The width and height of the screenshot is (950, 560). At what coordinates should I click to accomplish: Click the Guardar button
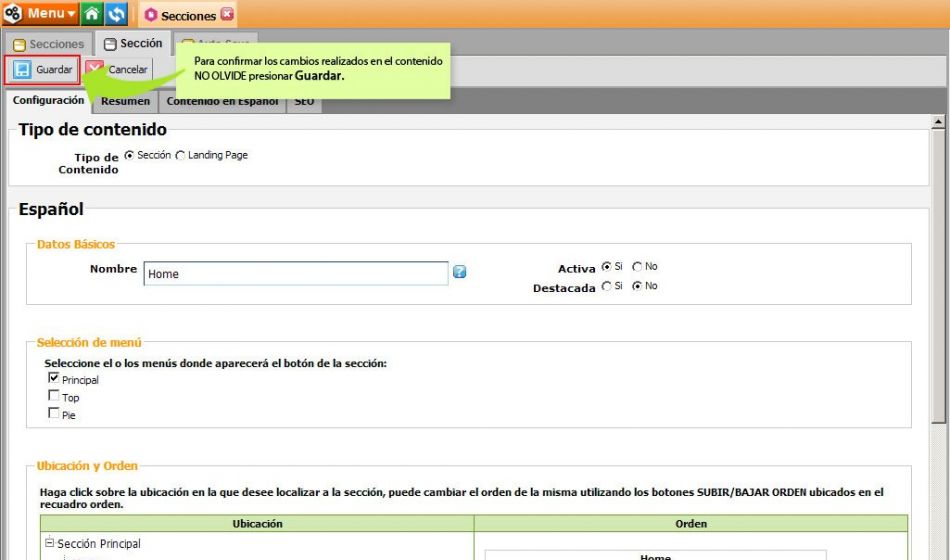[42, 70]
